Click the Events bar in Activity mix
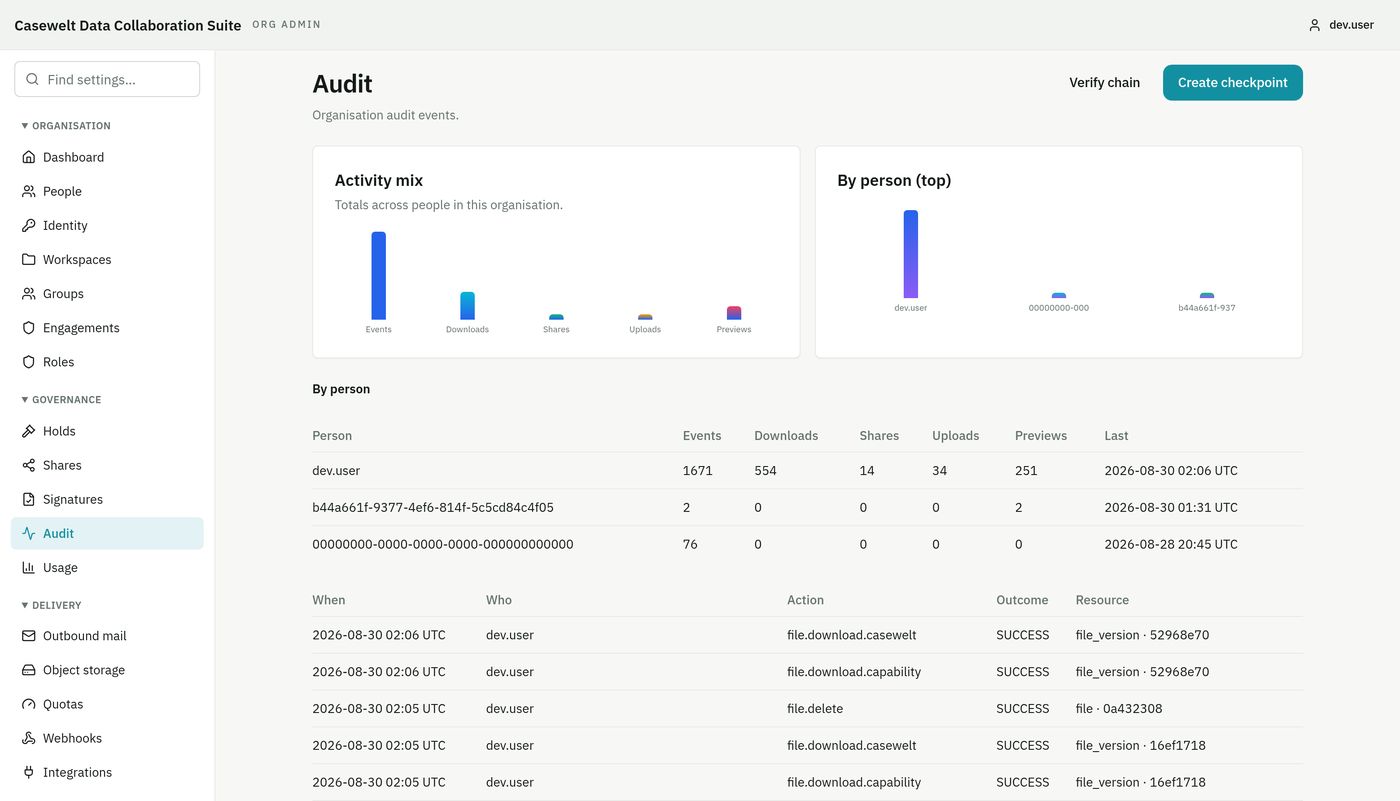This screenshot has height=801, width=1400. coord(378,276)
